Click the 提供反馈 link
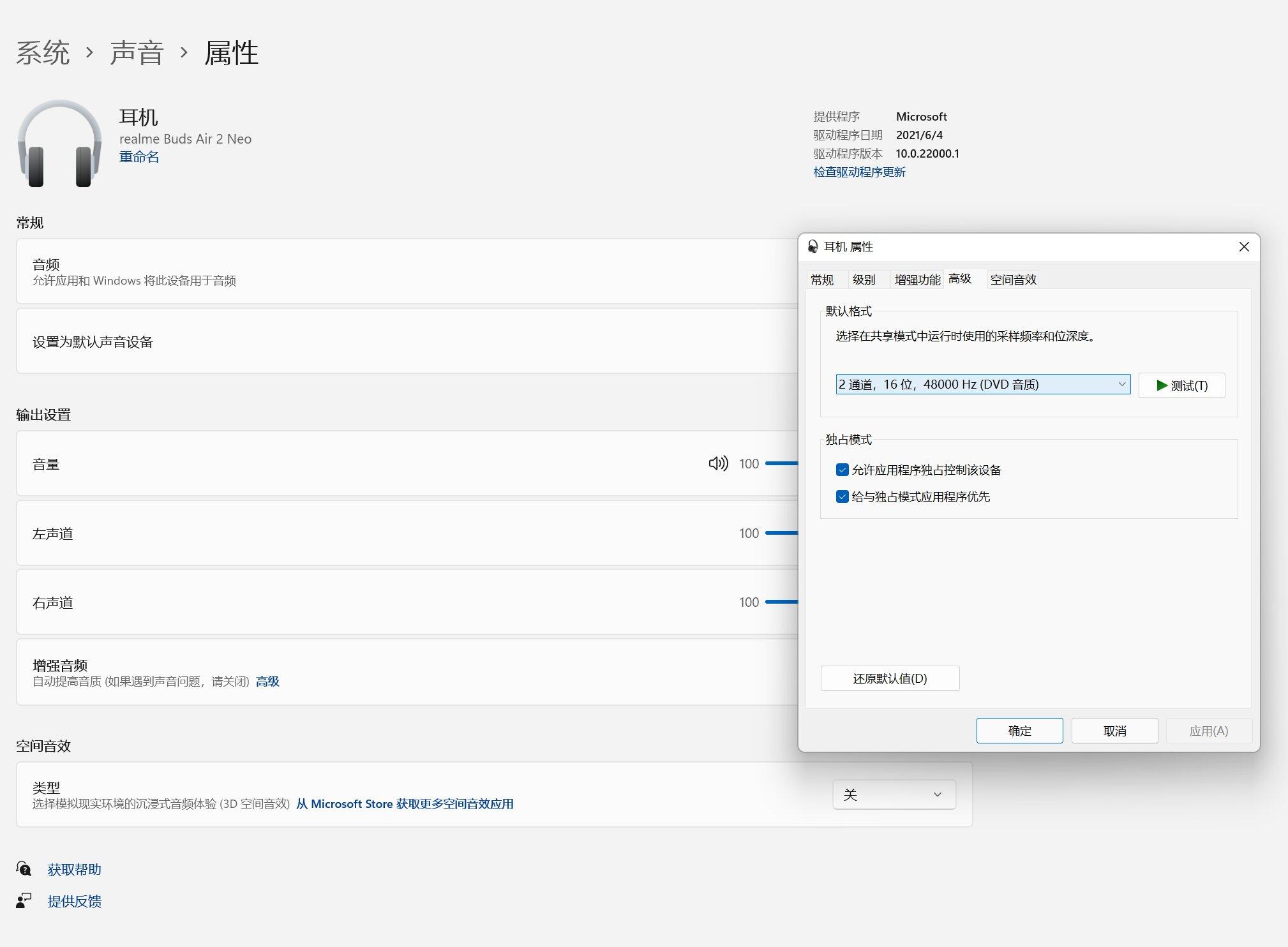1288x947 pixels. tap(74, 901)
